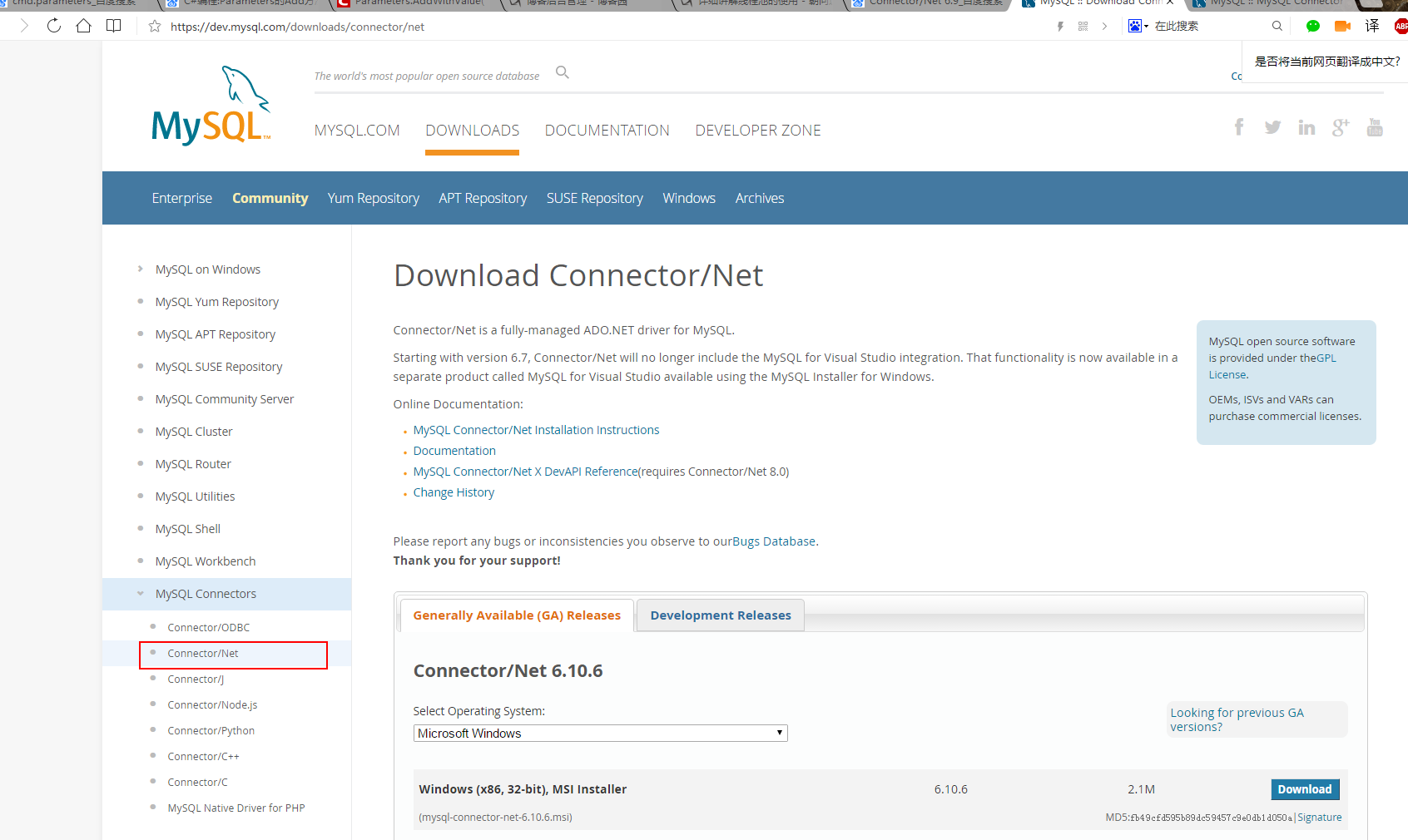1408x840 pixels.
Task: Go to the browser home page icon
Action: (x=83, y=26)
